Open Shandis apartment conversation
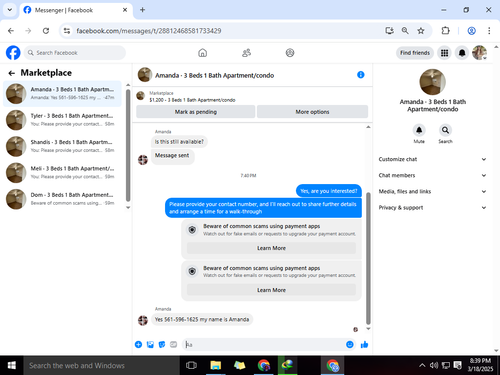500x375 pixels. [x=62, y=146]
